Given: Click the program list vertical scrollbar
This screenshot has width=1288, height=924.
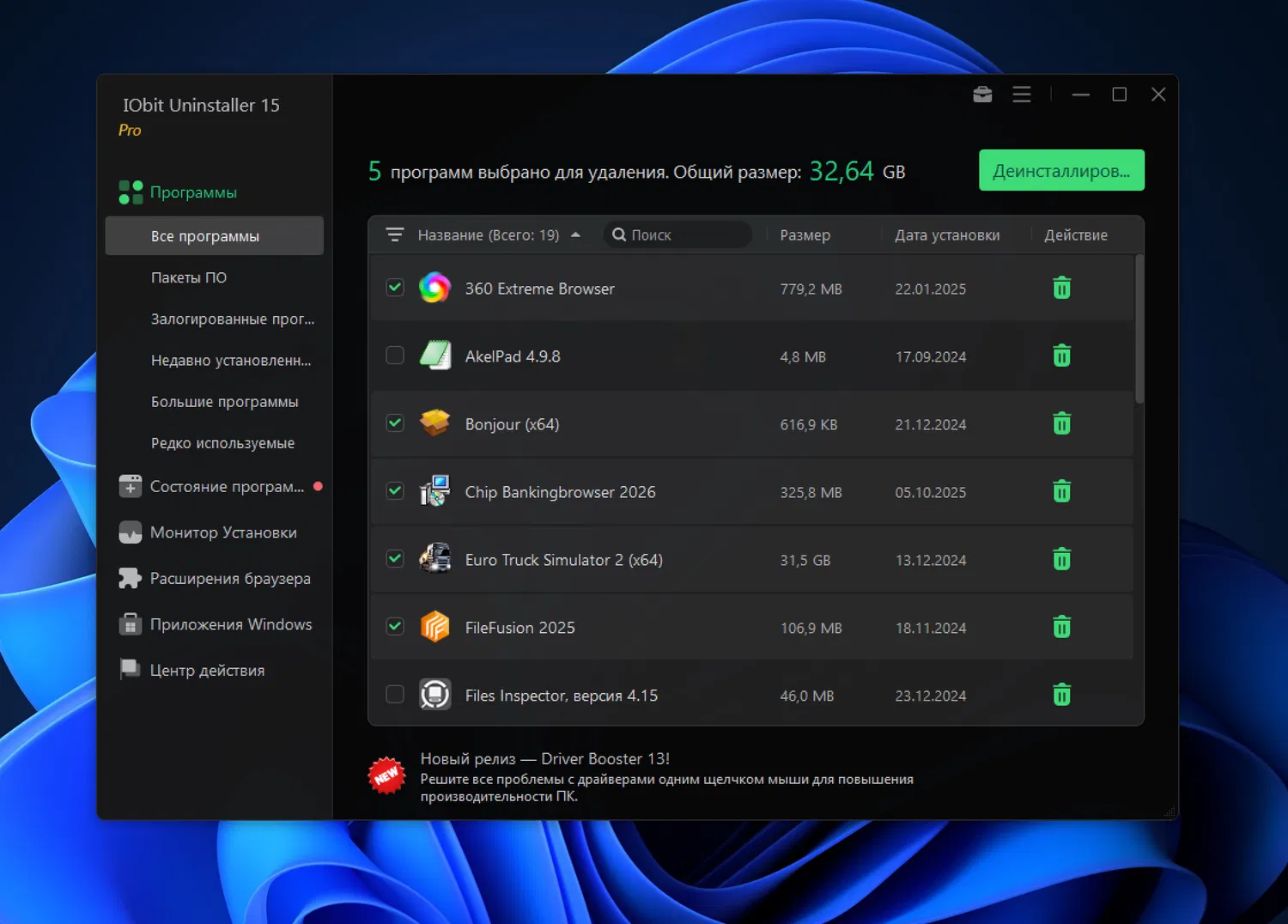Looking at the screenshot, I should (1139, 328).
